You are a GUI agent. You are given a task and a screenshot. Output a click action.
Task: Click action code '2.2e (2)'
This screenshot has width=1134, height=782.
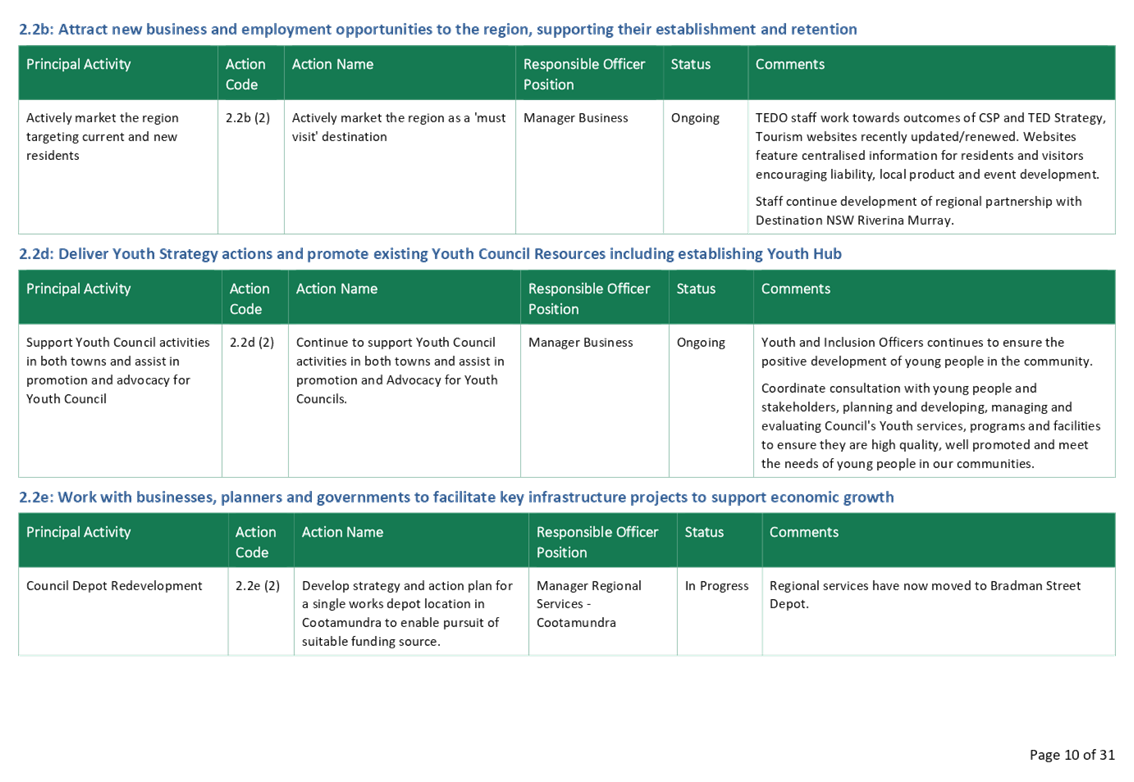257,585
